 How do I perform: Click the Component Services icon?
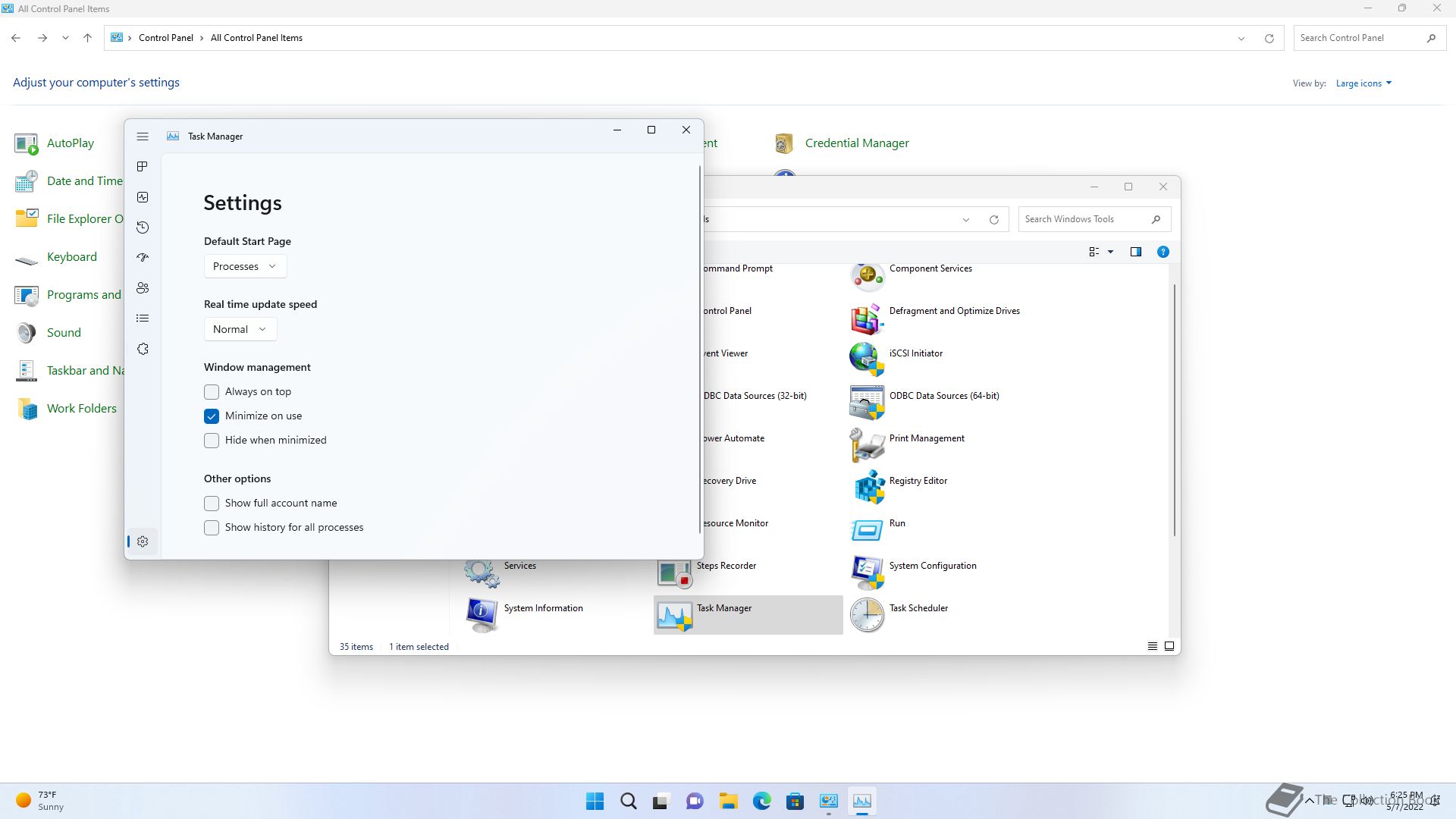tap(867, 276)
